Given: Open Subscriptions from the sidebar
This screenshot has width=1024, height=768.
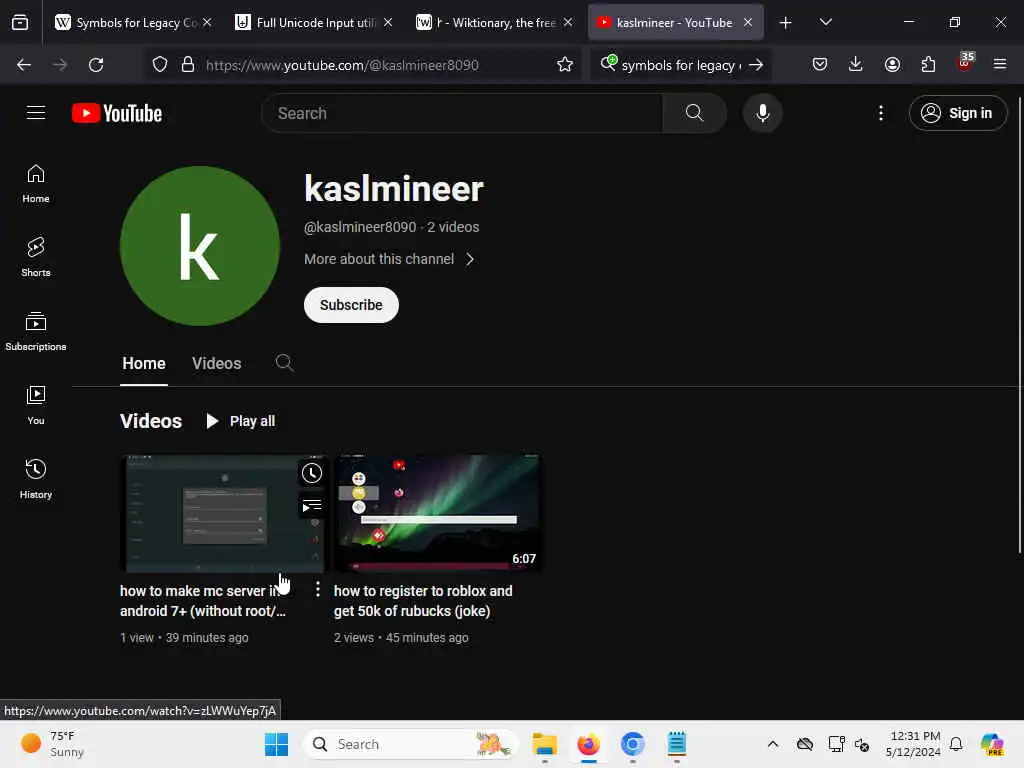Looking at the screenshot, I should pos(36,331).
